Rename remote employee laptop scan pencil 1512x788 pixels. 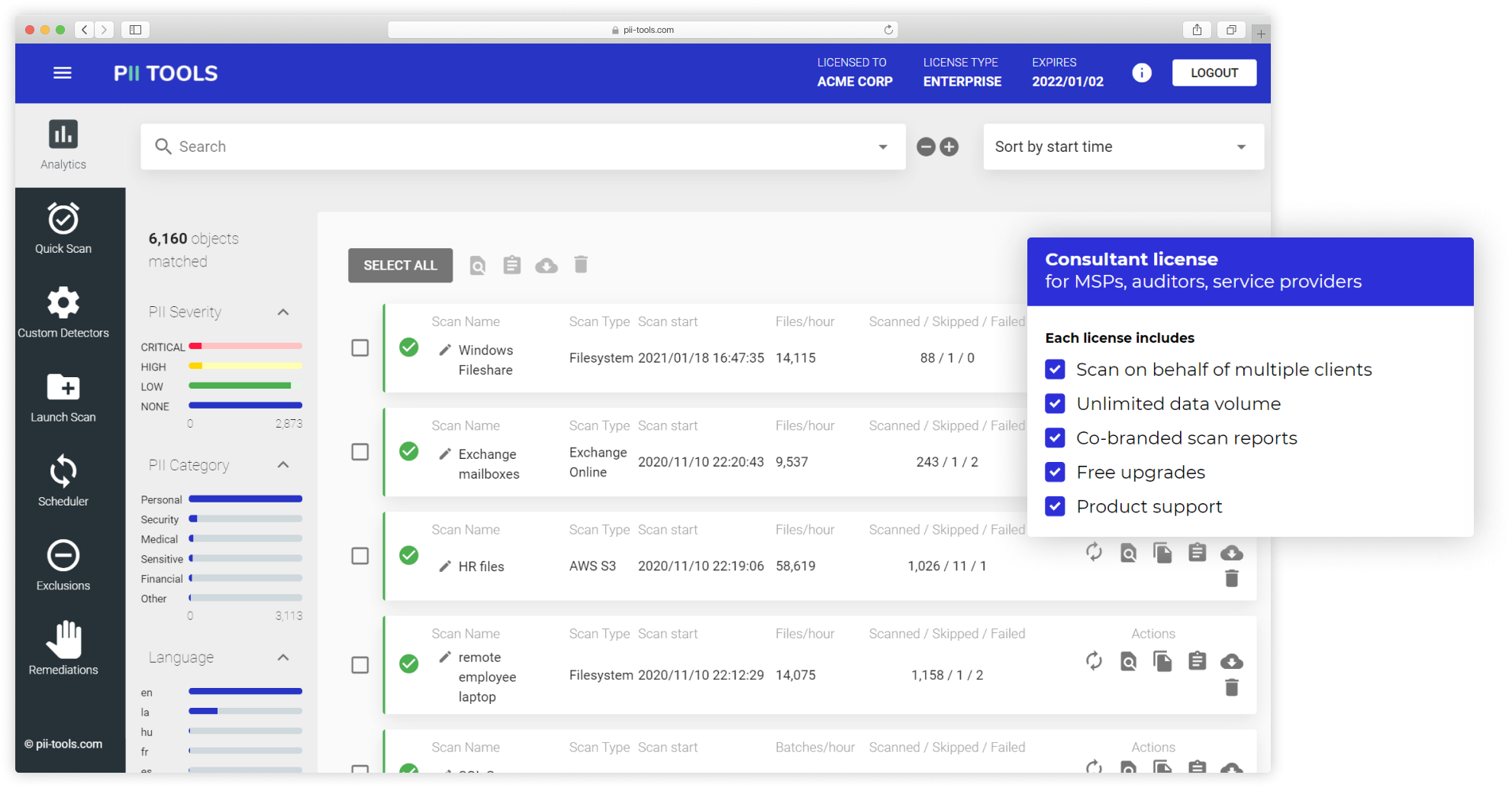point(445,657)
